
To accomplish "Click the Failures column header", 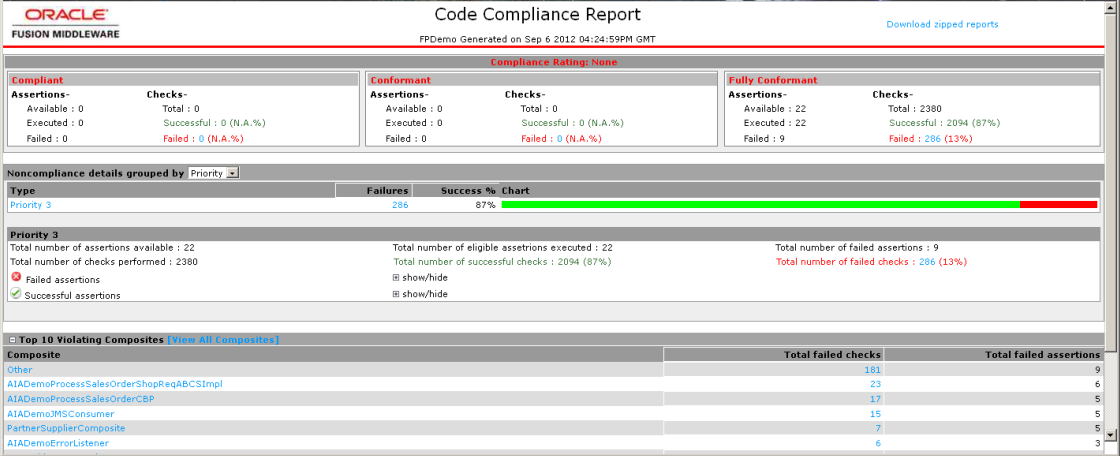I will [374, 191].
